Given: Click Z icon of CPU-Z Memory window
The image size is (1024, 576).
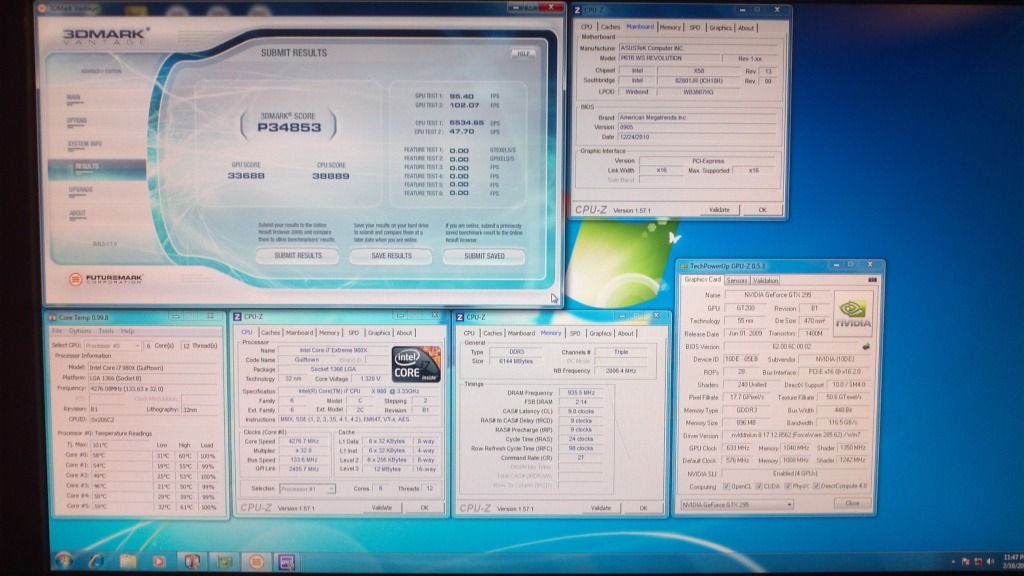Looking at the screenshot, I should [460, 317].
